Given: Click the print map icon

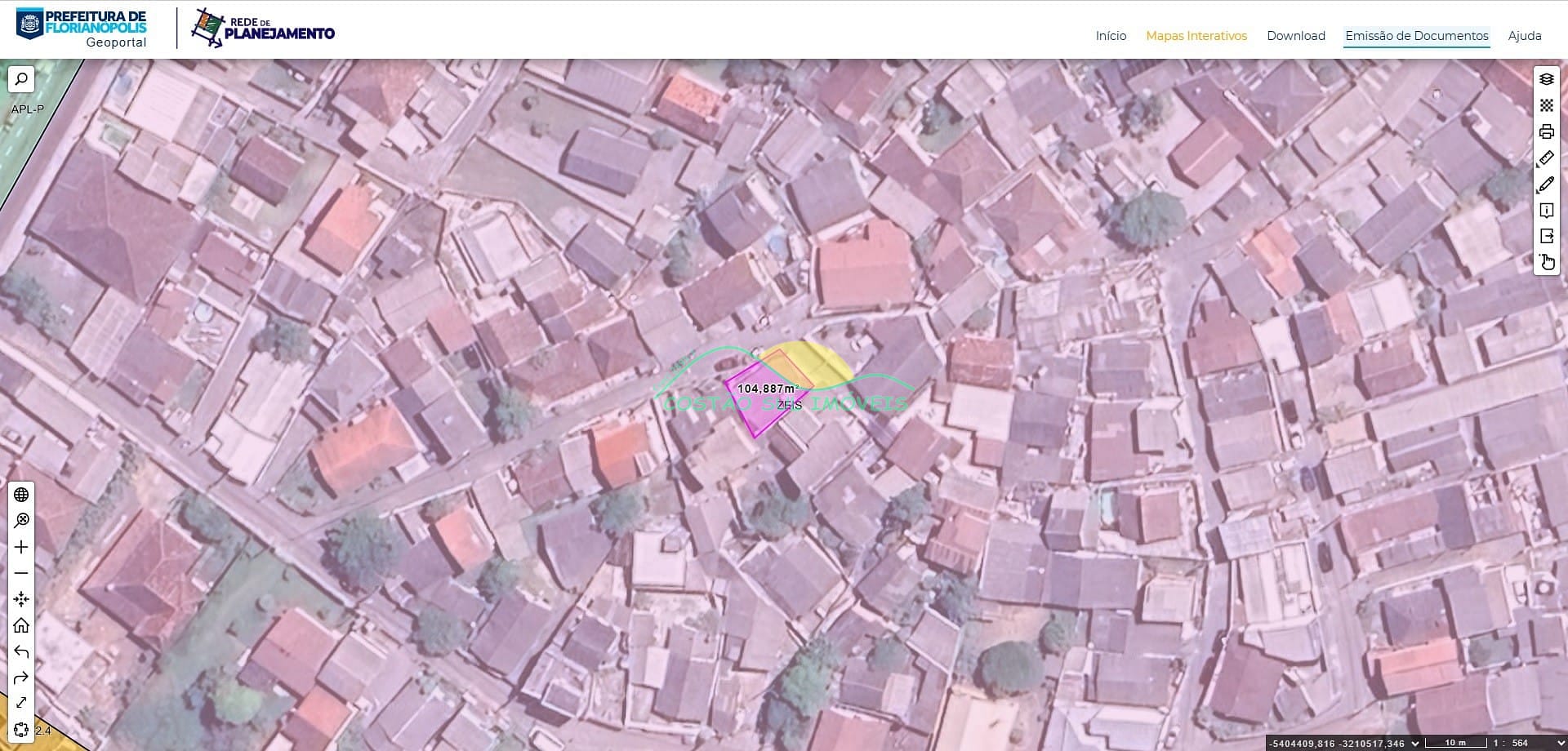Looking at the screenshot, I should 1546,131.
